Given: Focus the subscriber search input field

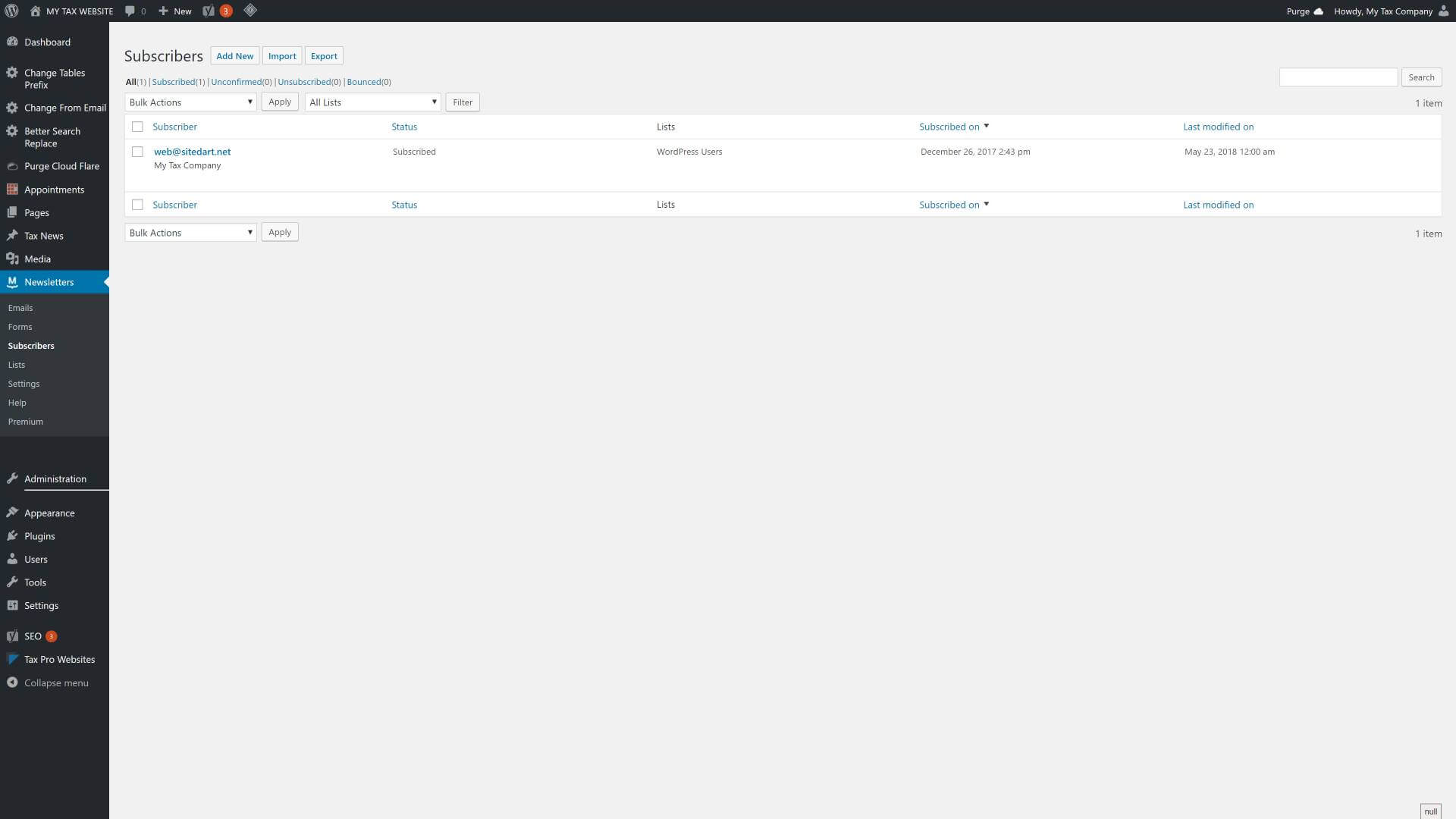Looking at the screenshot, I should [1338, 77].
